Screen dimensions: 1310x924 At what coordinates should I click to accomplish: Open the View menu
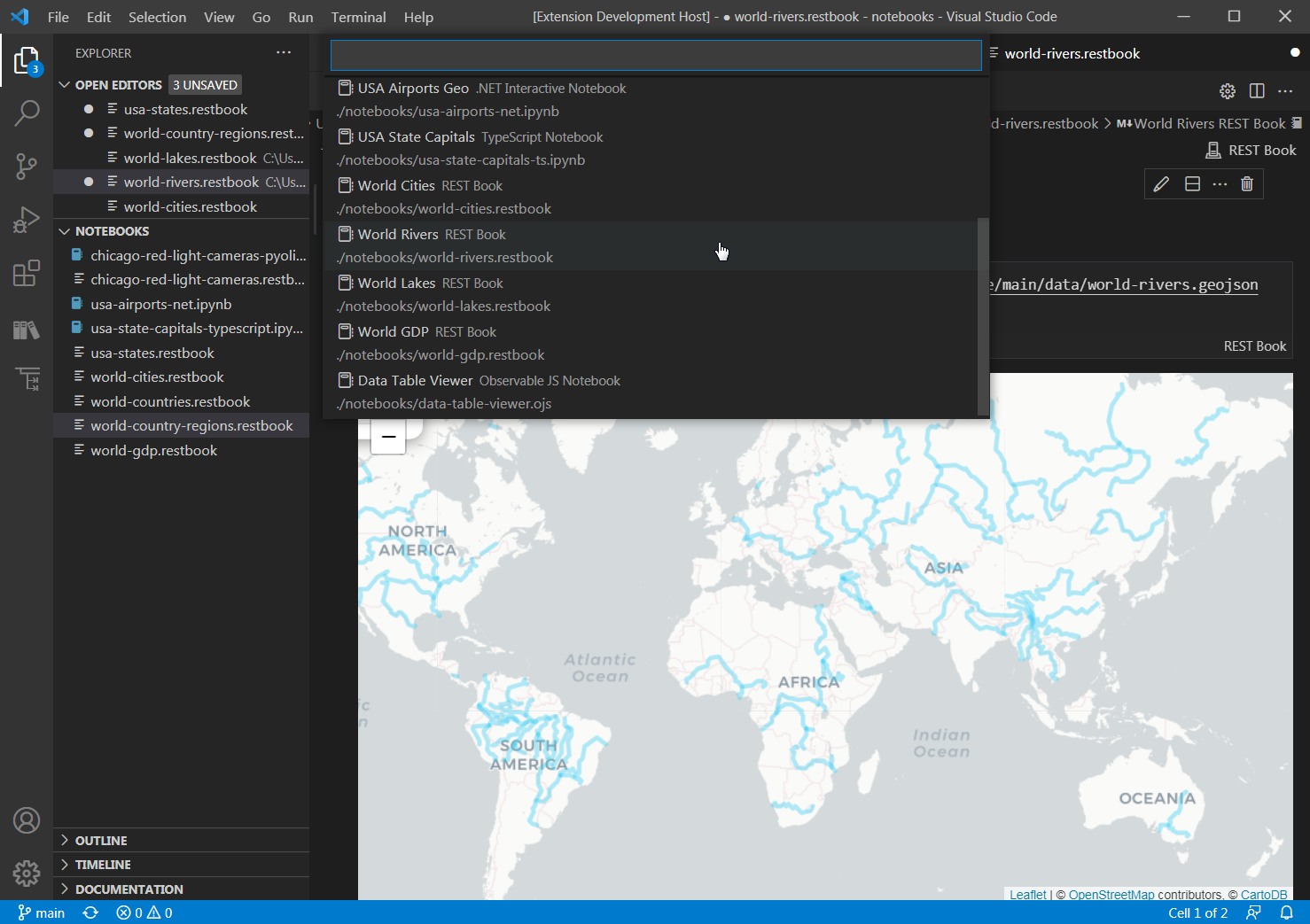(219, 17)
